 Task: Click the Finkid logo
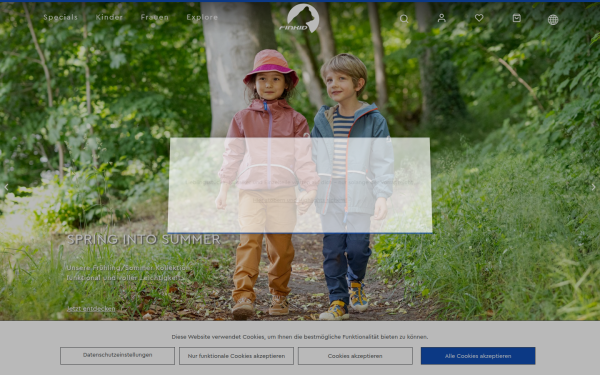[x=300, y=18]
